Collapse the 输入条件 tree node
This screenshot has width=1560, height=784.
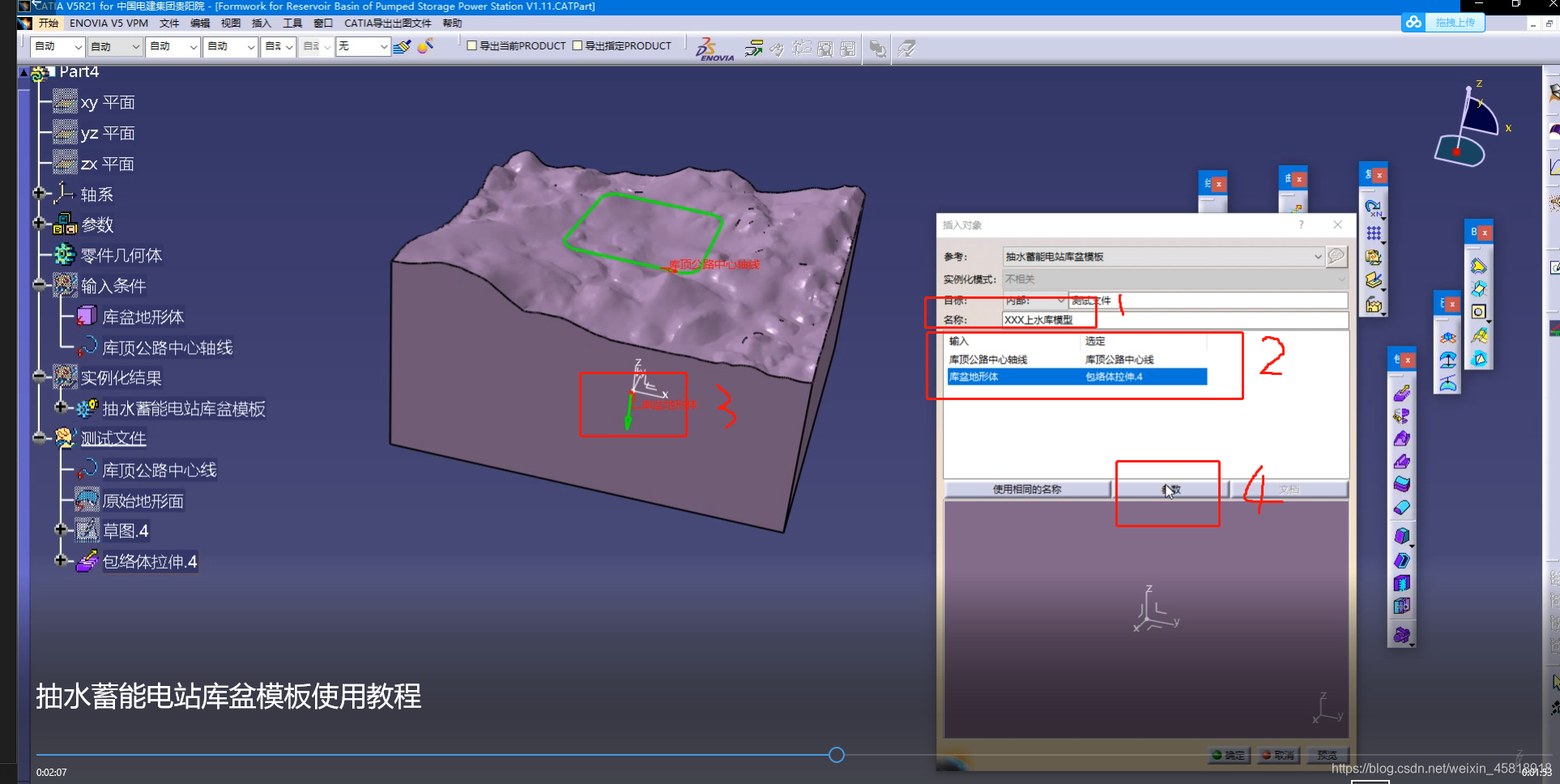click(38, 285)
